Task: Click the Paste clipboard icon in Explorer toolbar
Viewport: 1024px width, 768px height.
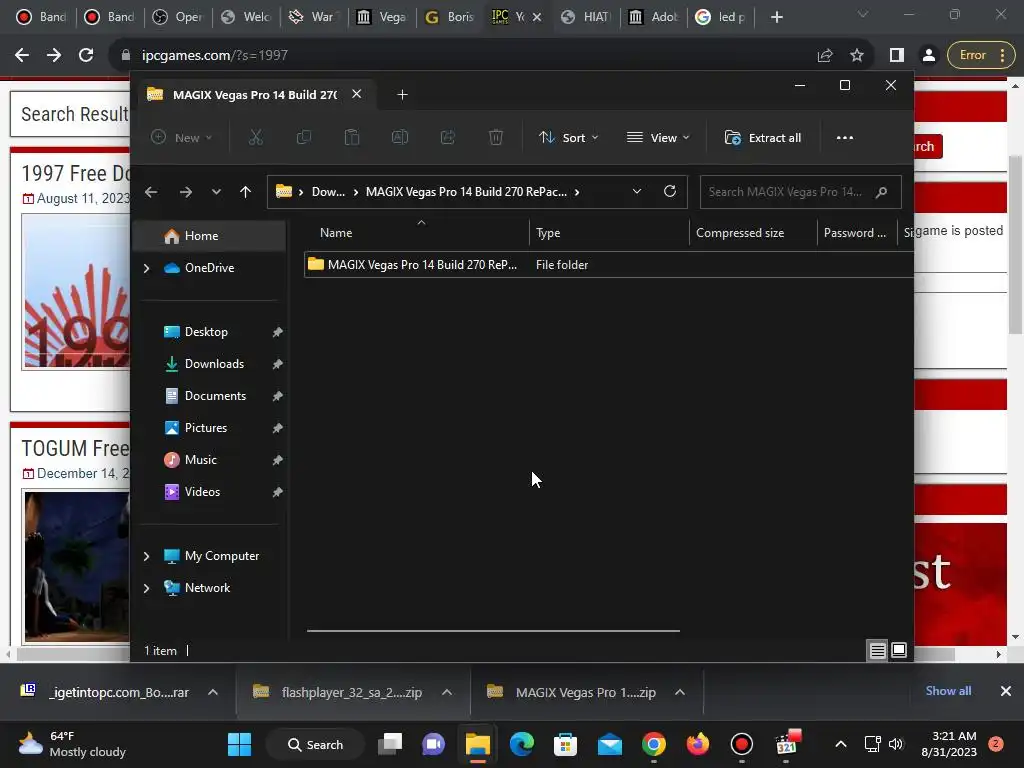Action: (x=352, y=138)
